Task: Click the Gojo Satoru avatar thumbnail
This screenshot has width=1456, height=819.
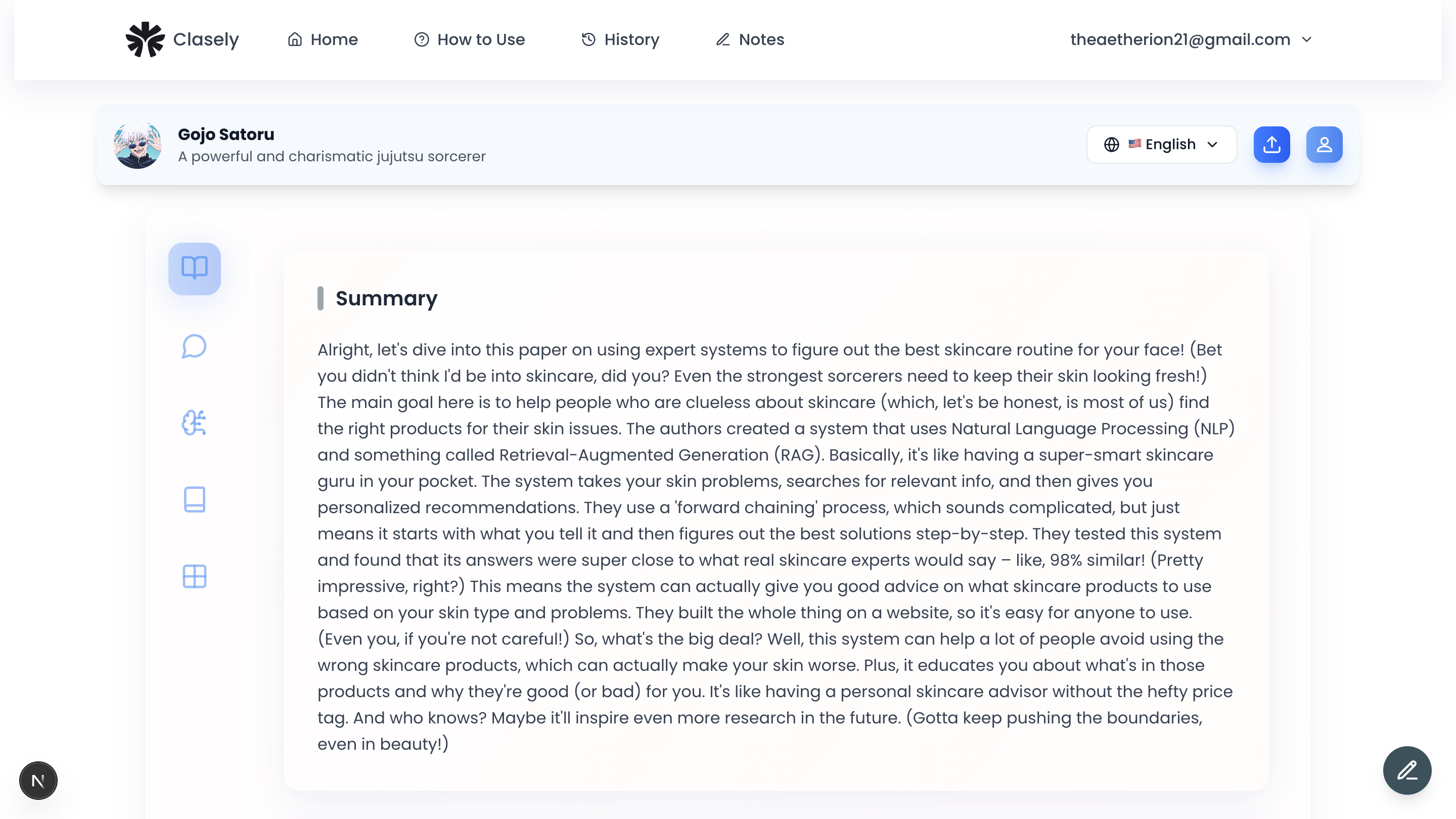Action: 138,145
